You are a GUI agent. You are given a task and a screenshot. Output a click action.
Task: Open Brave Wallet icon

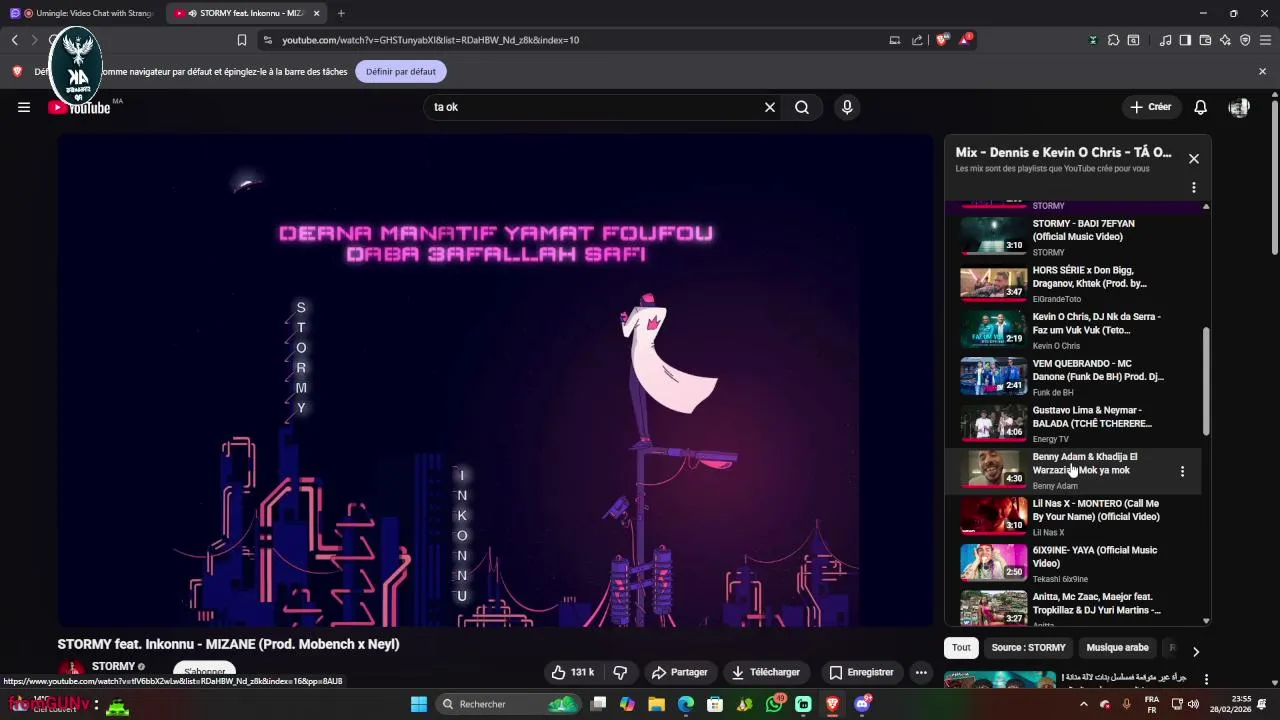(1205, 40)
